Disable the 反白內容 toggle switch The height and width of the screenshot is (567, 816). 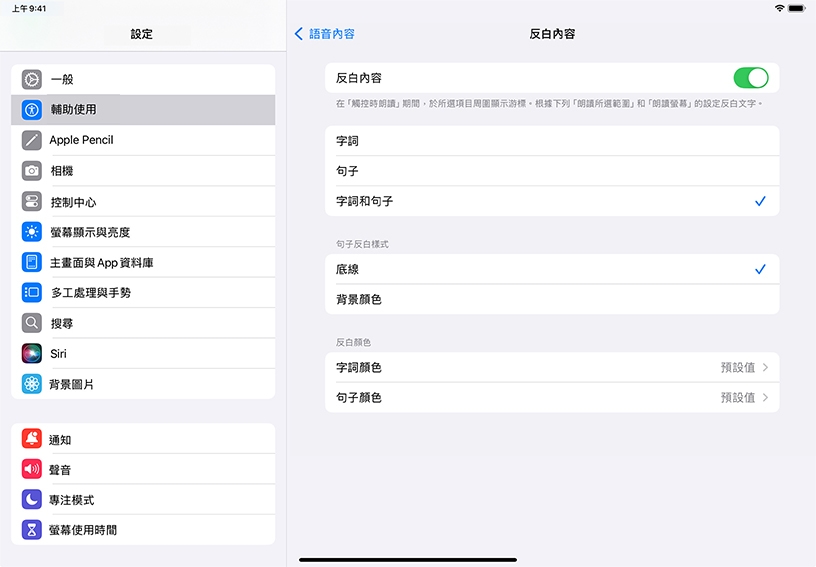[x=750, y=78]
